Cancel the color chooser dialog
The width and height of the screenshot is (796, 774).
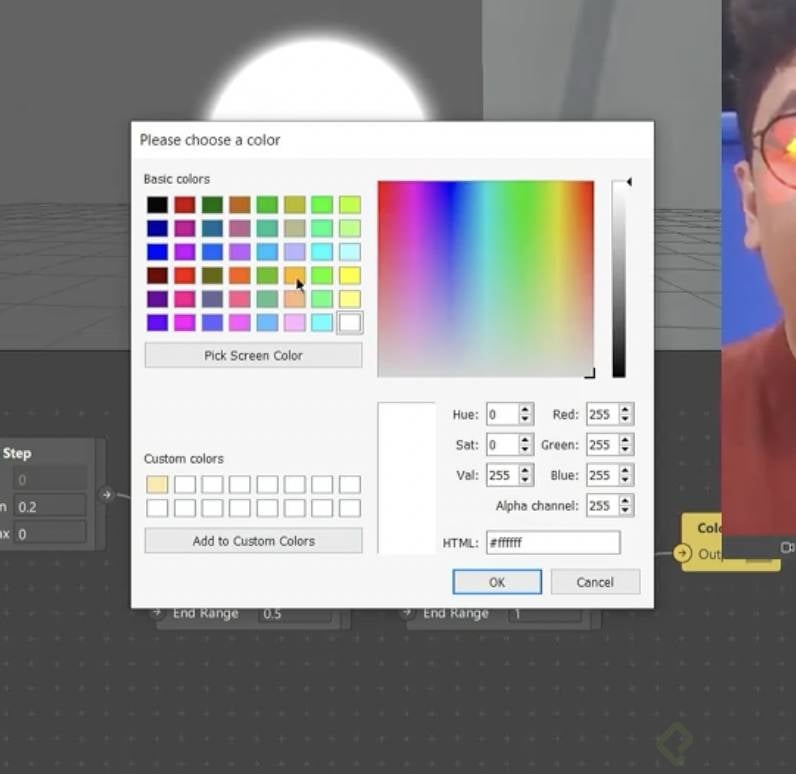[x=595, y=582]
